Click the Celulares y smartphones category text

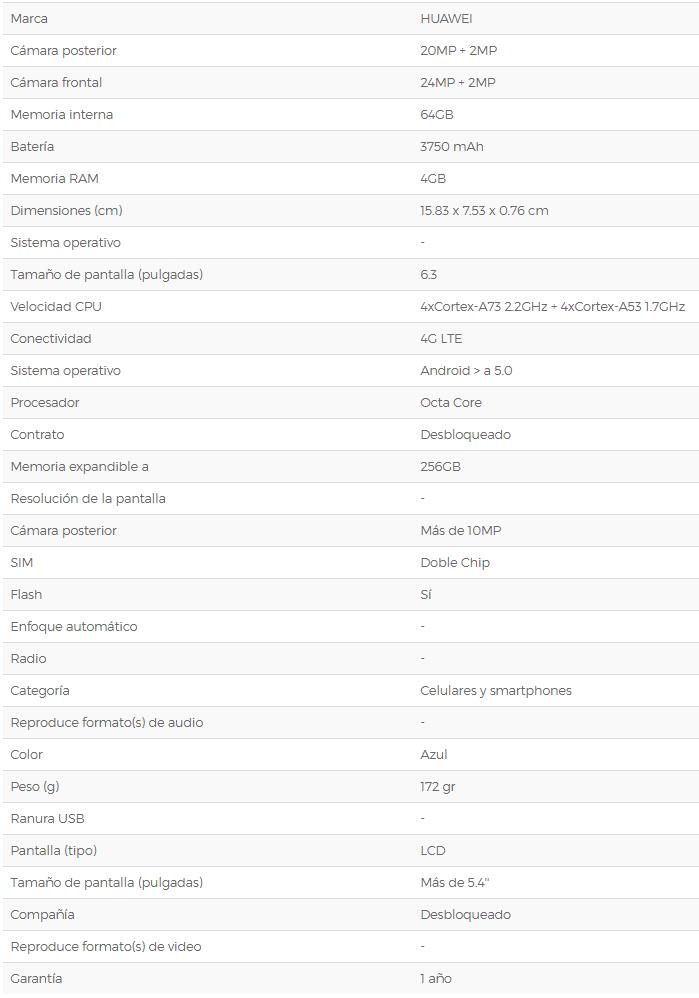click(x=496, y=691)
